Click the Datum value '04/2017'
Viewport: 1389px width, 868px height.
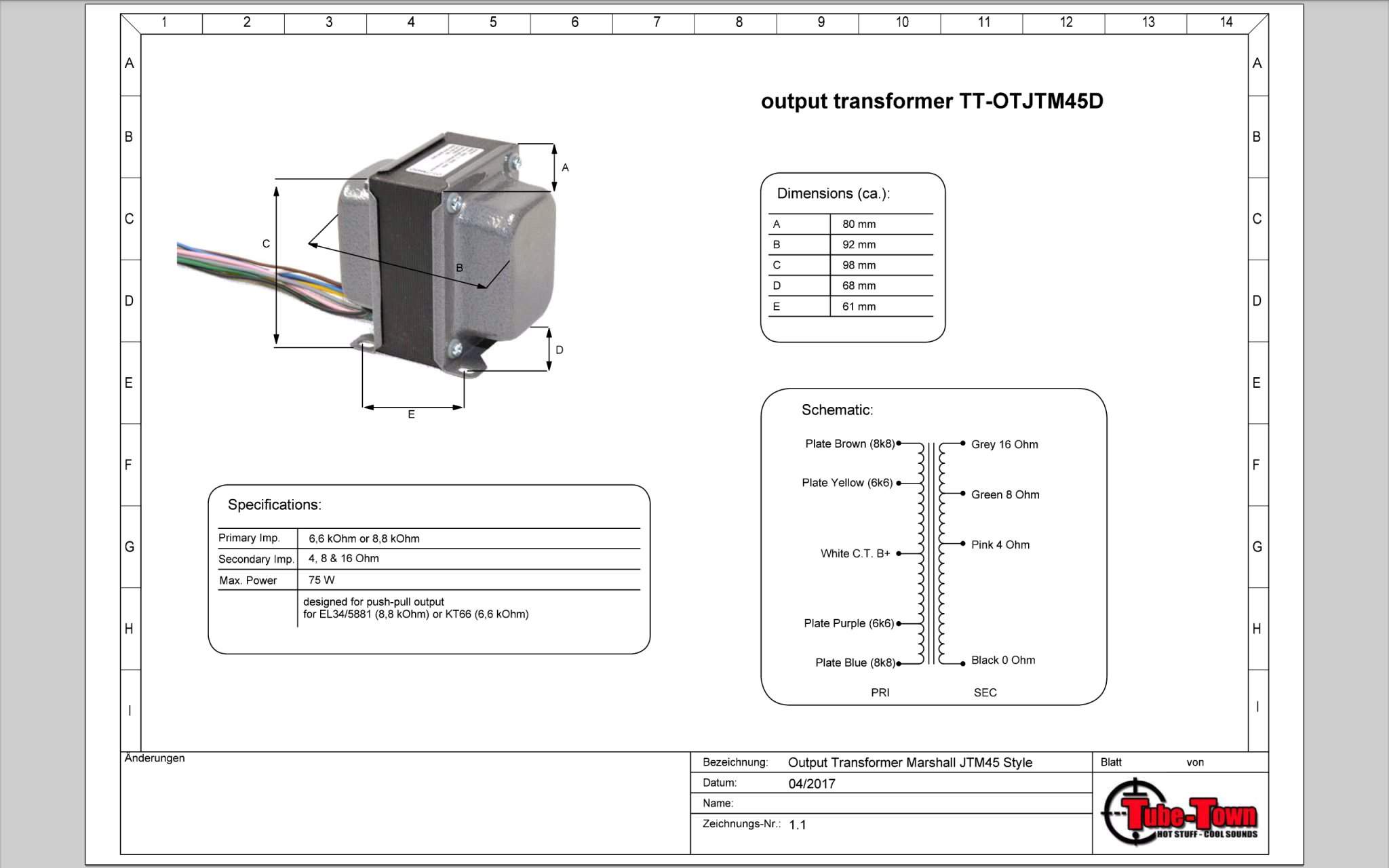(812, 784)
